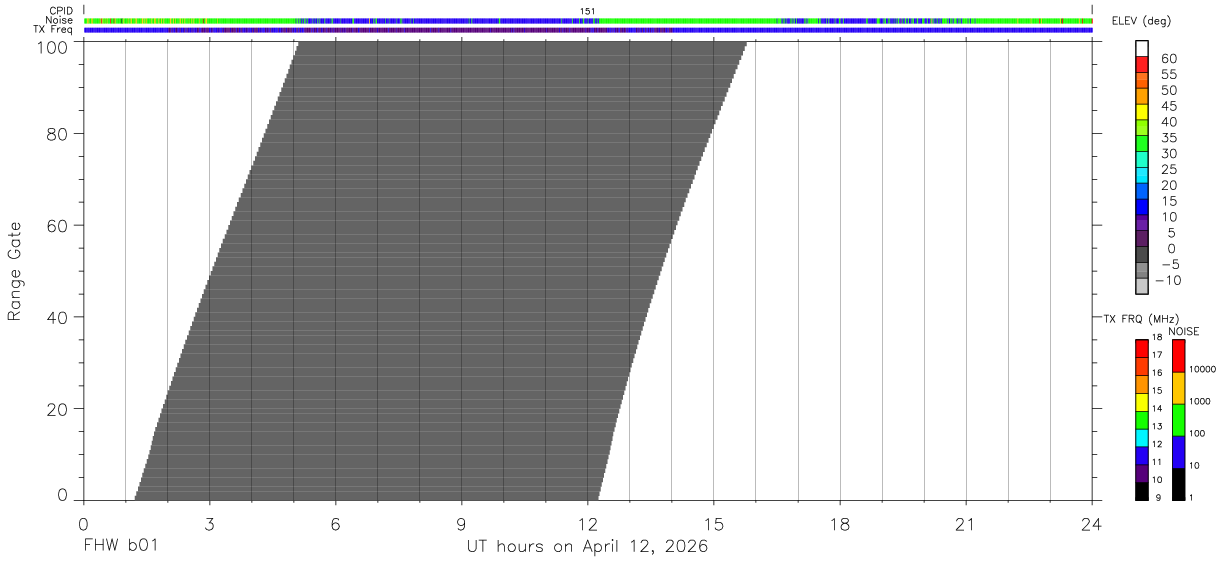Click the x-axis tick label '9'
Screen dimensions: 1228x567
pos(461,524)
